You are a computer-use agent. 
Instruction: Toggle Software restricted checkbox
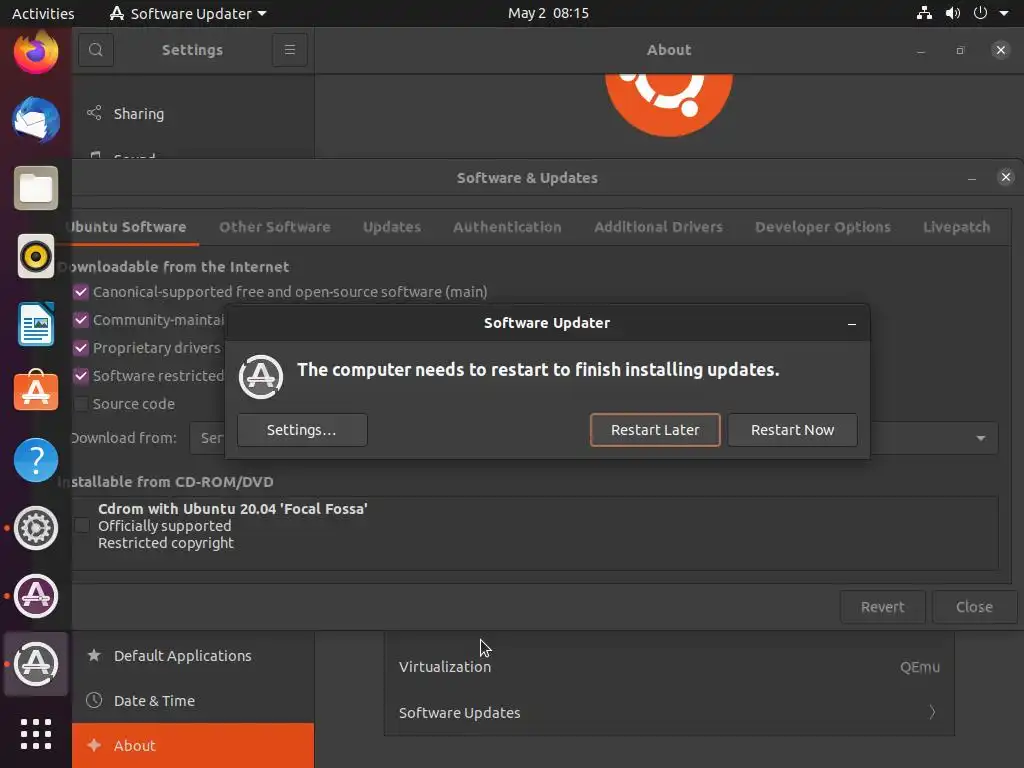tap(81, 376)
